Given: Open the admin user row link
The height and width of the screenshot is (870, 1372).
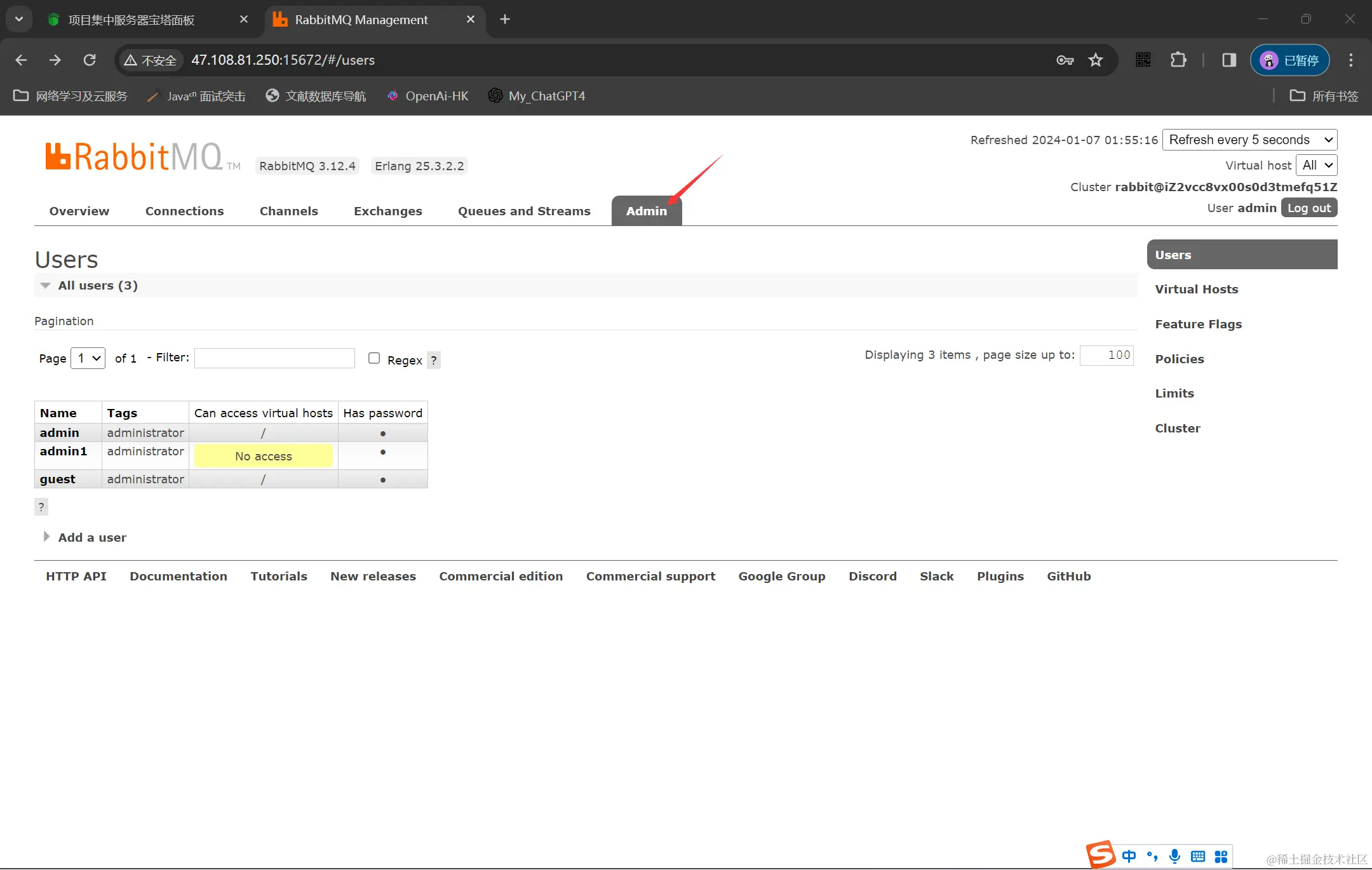Looking at the screenshot, I should point(59,432).
